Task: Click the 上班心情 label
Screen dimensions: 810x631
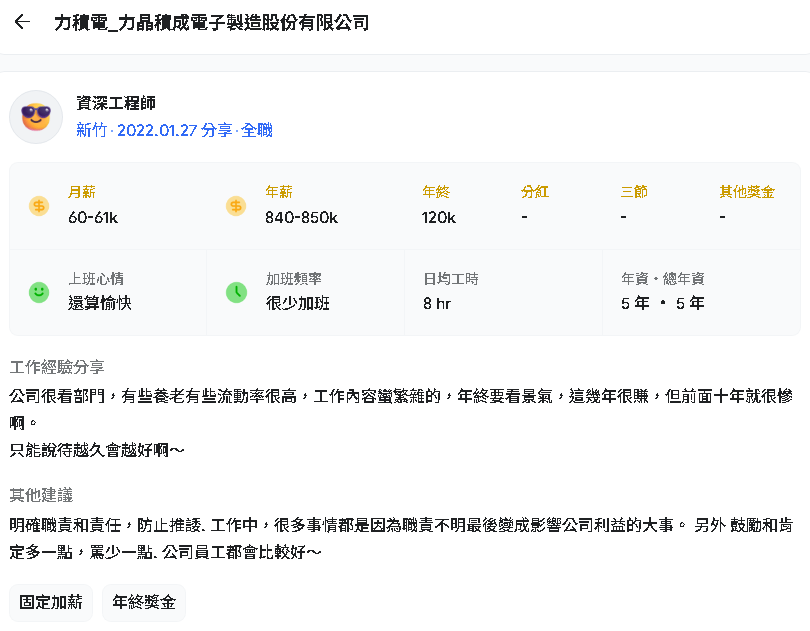Action: [x=96, y=279]
